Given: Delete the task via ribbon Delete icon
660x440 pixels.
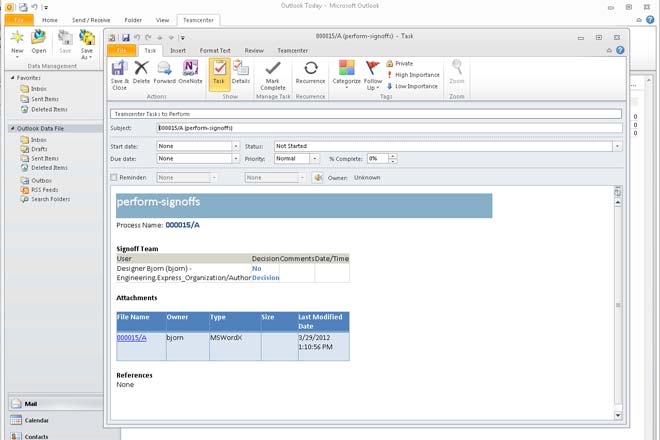Looking at the screenshot, I should pos(141,72).
